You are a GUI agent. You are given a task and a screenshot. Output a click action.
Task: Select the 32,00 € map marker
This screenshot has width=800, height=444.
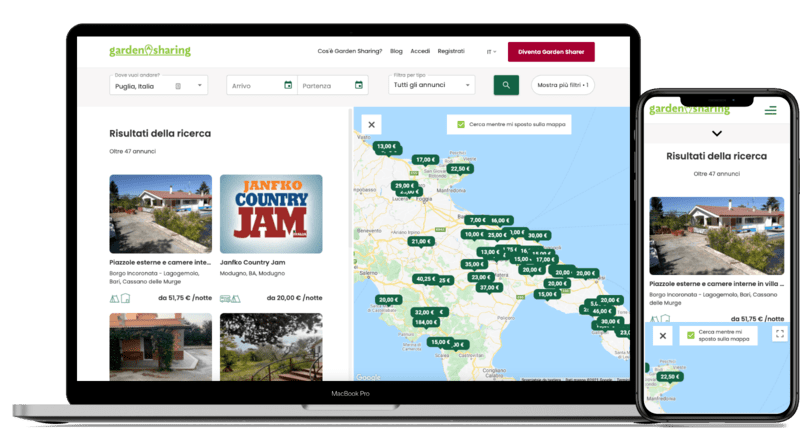(424, 312)
